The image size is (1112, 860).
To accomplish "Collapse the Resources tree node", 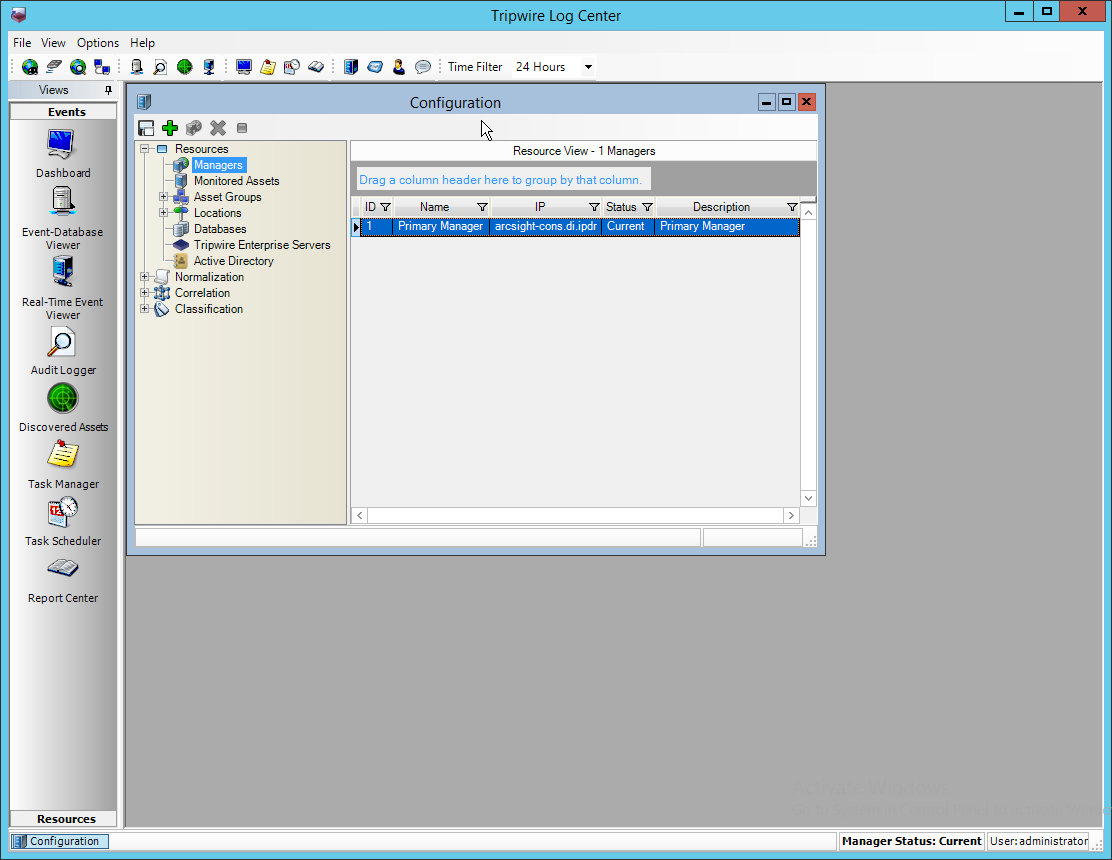I will coord(145,149).
